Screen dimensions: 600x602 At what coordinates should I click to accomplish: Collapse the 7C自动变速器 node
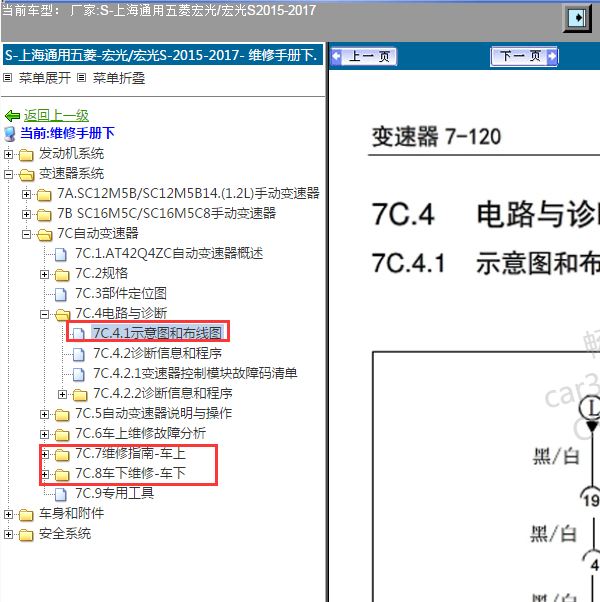click(26, 234)
